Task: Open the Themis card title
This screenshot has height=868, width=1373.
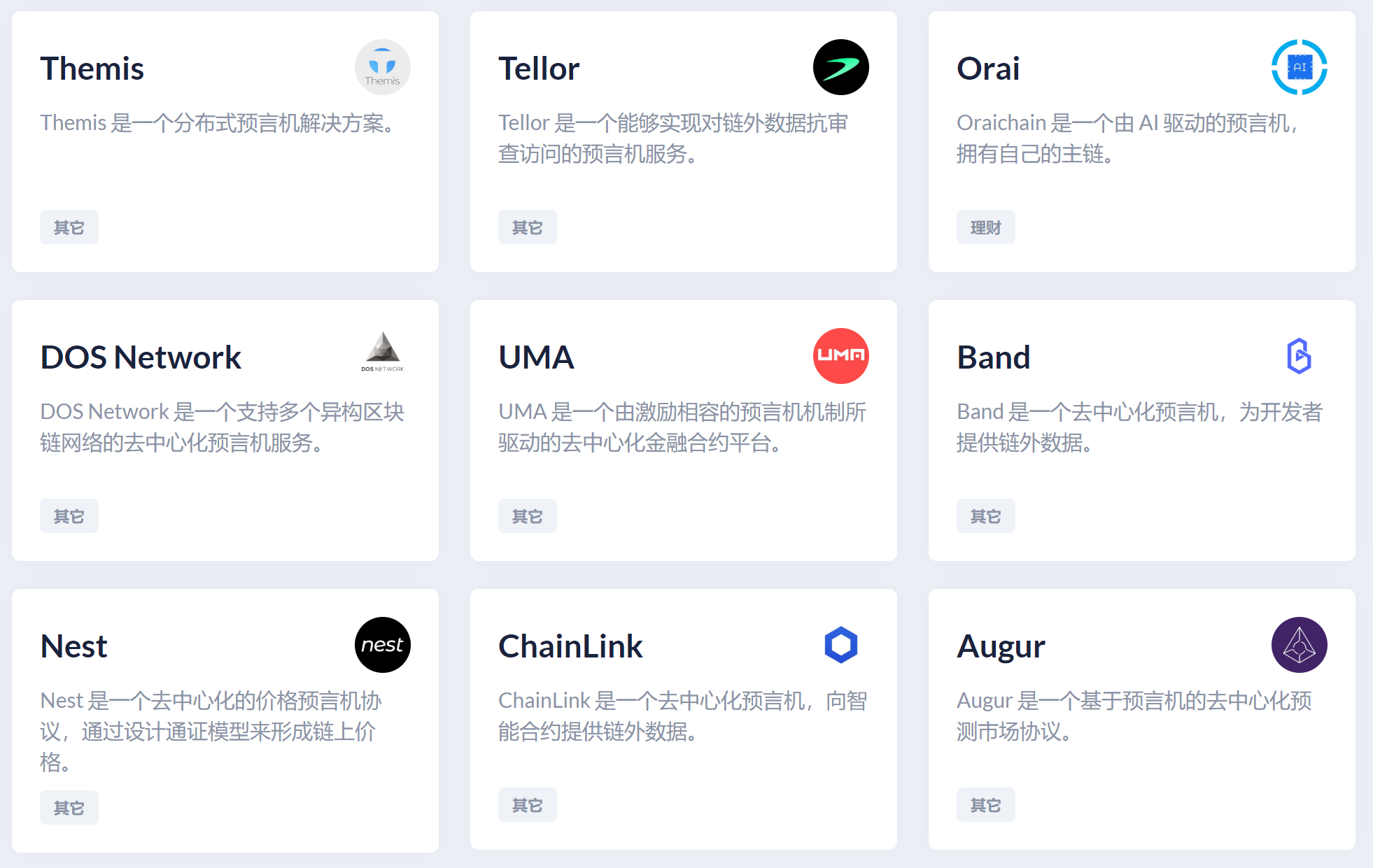Action: 92,69
